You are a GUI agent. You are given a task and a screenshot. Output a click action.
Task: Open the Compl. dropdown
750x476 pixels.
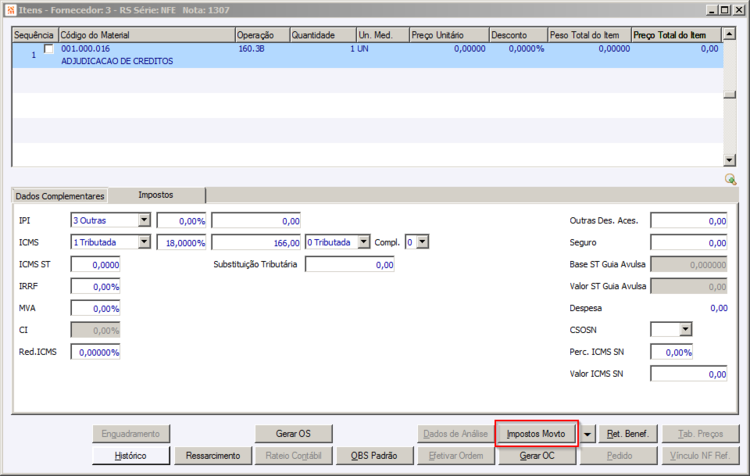422,242
